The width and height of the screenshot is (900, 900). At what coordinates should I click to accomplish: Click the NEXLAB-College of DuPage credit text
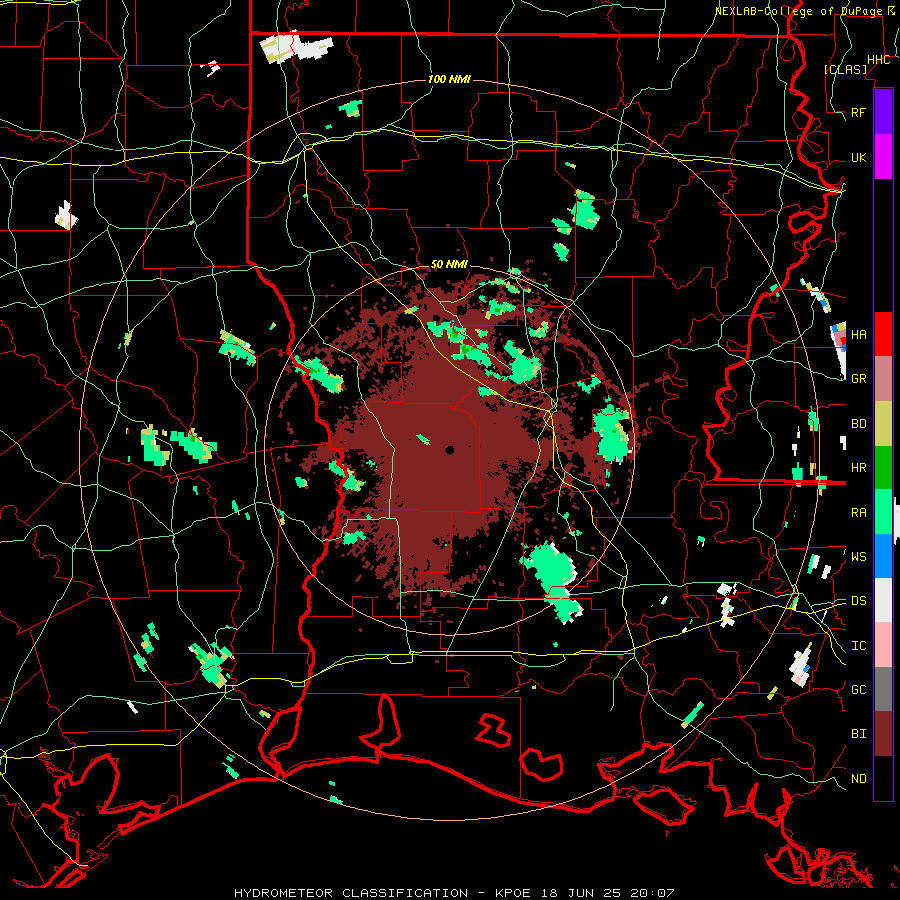point(804,11)
